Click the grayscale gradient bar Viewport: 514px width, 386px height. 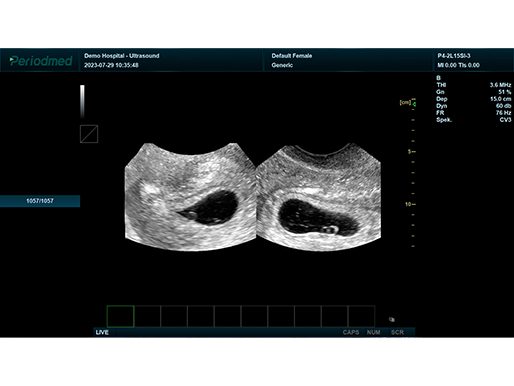click(x=82, y=101)
